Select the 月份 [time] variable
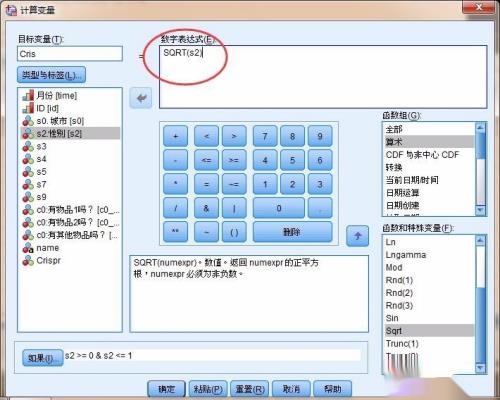Viewport: 500px width, 400px height. [x=70, y=96]
